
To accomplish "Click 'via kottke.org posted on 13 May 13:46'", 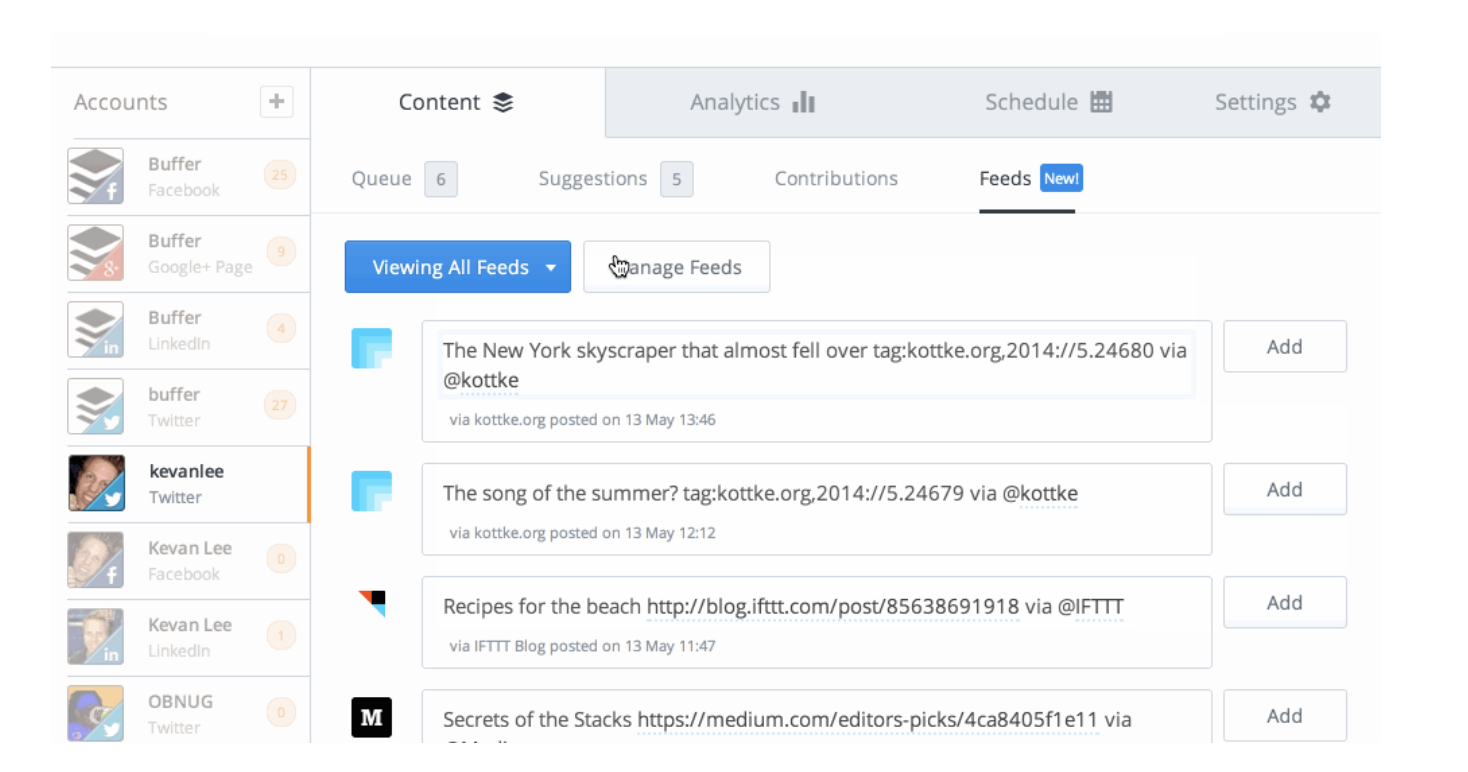I will [583, 420].
